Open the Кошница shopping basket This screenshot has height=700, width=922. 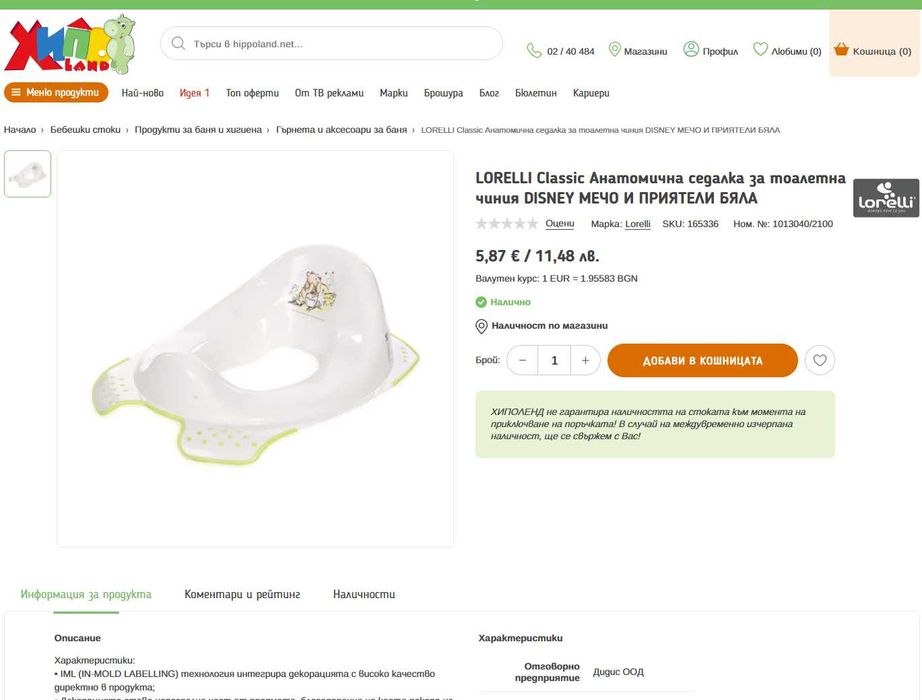pos(873,51)
